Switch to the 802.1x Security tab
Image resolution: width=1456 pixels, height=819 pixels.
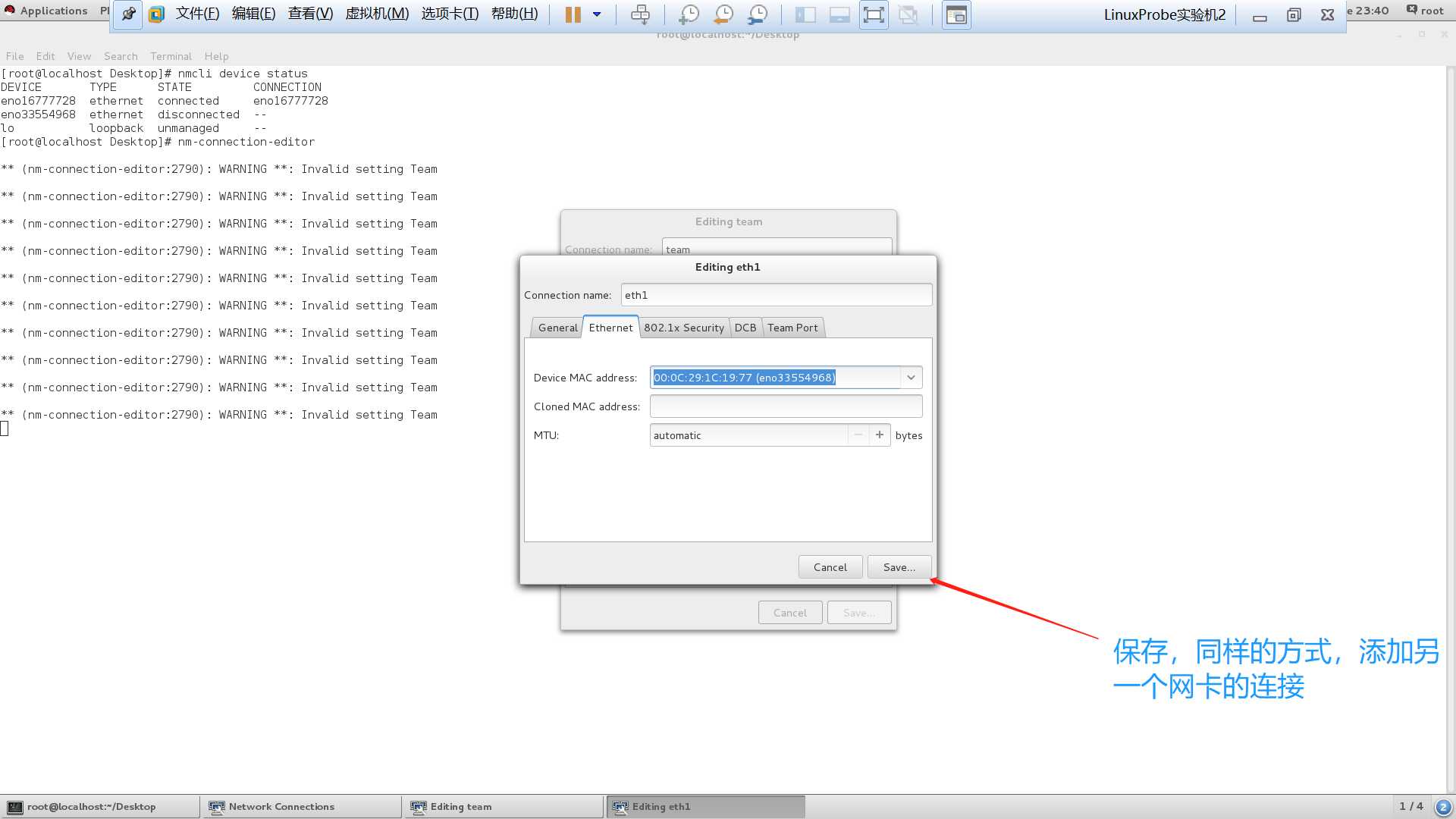pos(683,328)
